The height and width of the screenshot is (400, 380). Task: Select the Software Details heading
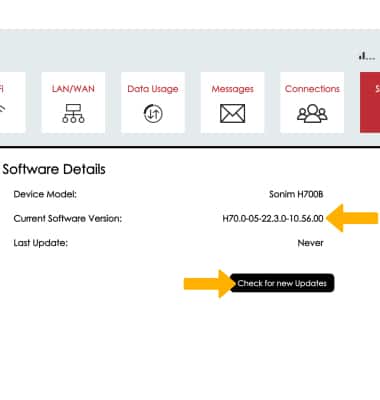point(54,169)
